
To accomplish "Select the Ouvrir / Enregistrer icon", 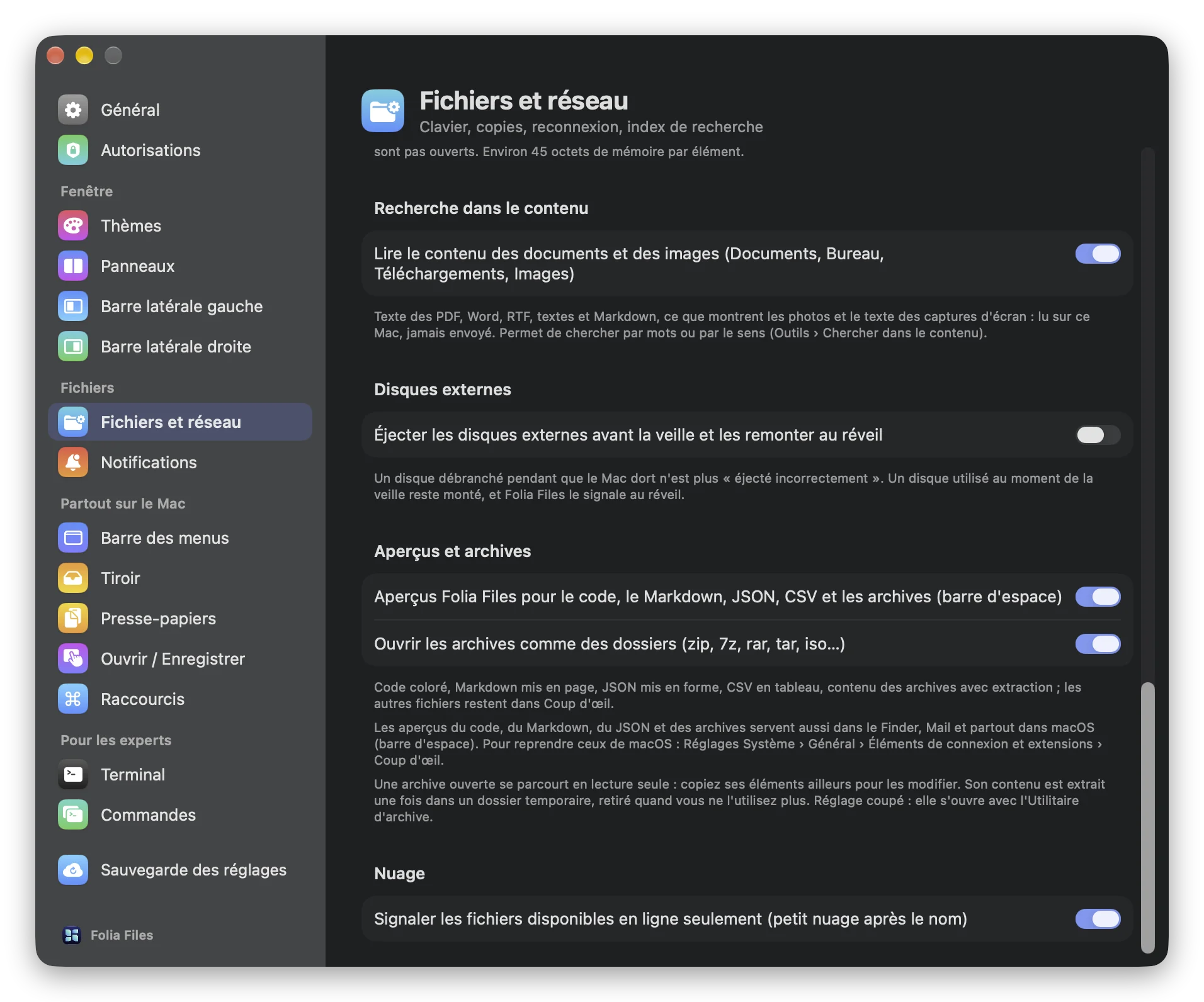I will click(73, 659).
